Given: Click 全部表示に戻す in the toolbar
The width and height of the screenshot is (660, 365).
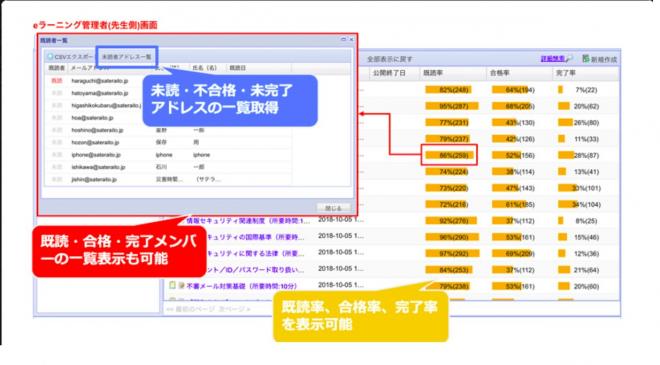Looking at the screenshot, I should coord(390,59).
